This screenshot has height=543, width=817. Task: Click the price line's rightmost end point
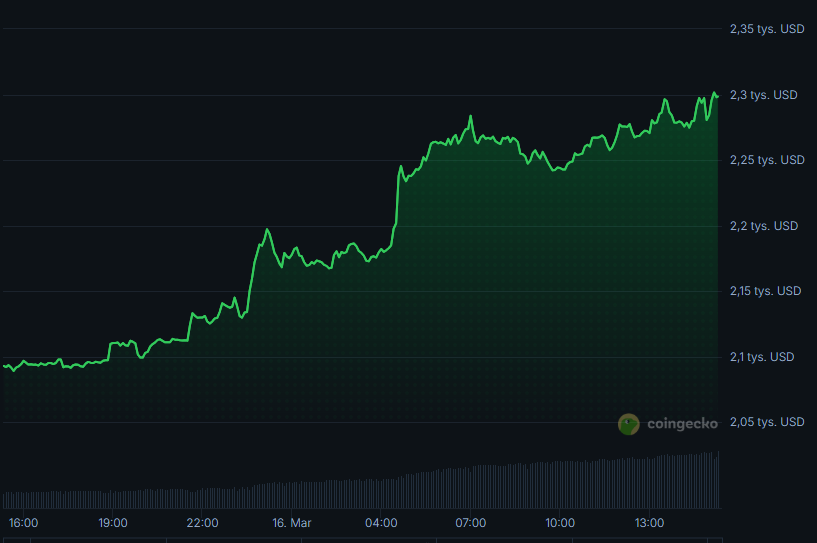pos(717,96)
